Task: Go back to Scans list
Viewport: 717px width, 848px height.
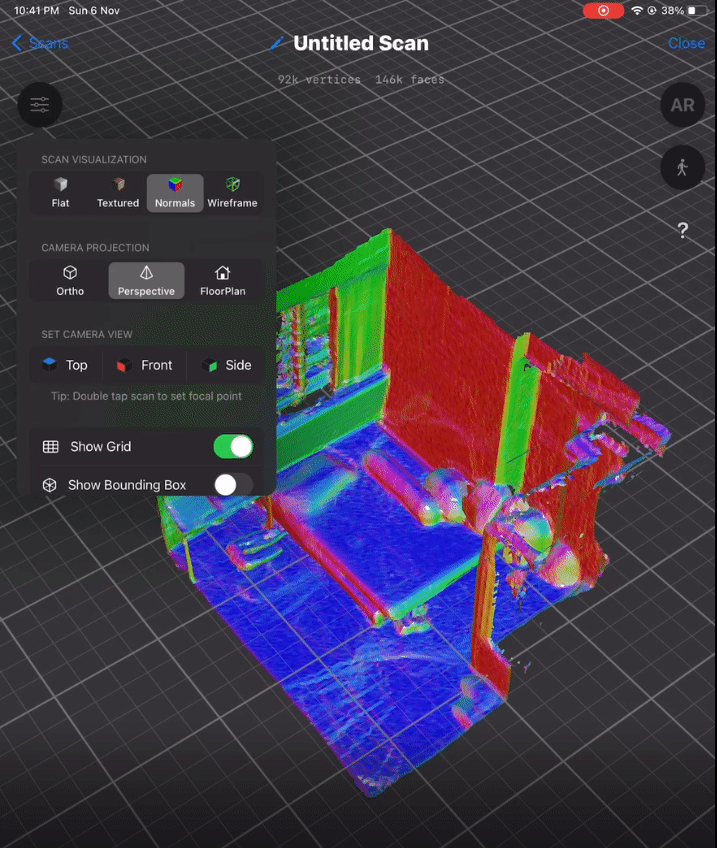Action: (41, 43)
